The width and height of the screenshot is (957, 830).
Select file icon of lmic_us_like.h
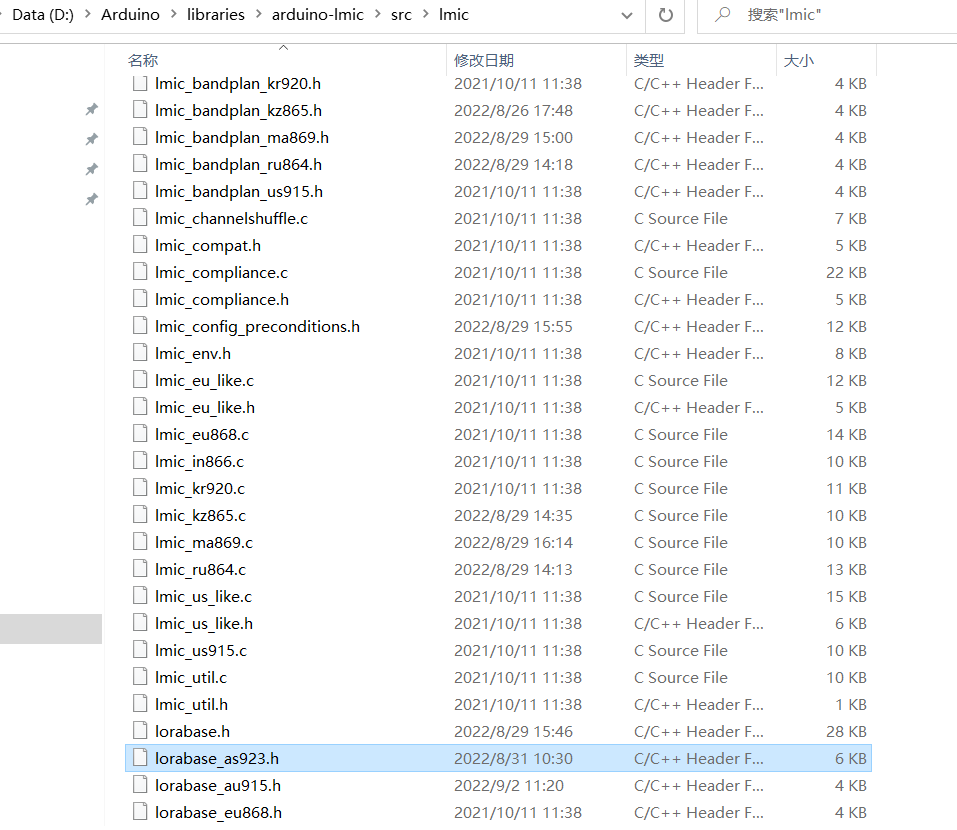pos(140,623)
